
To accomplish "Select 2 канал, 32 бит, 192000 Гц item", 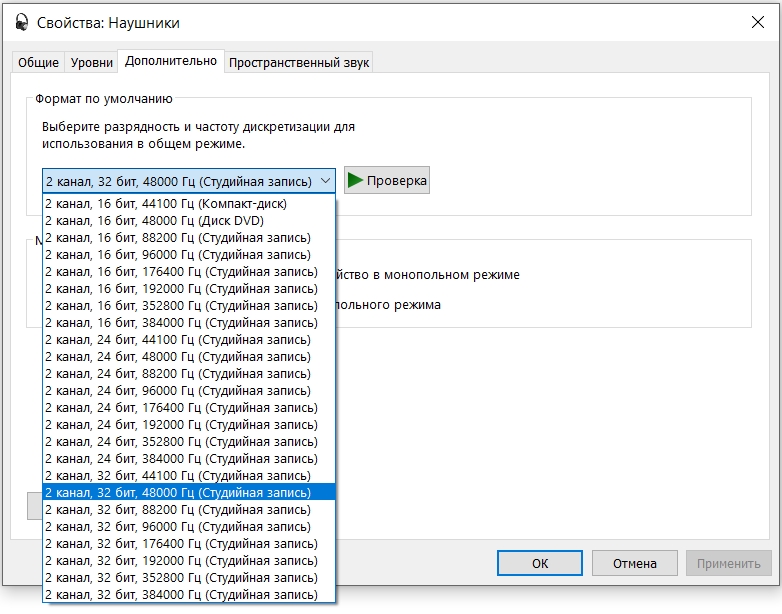I will pos(189,561).
